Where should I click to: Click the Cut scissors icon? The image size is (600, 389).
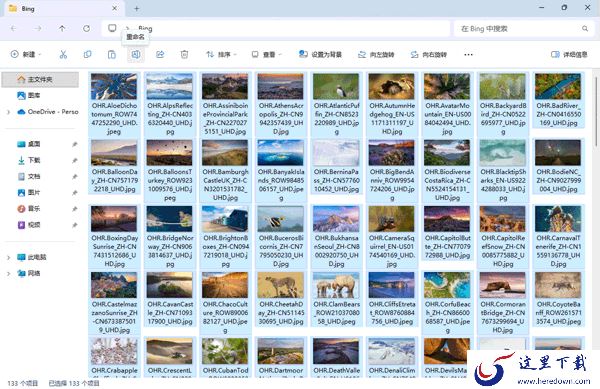click(x=63, y=54)
